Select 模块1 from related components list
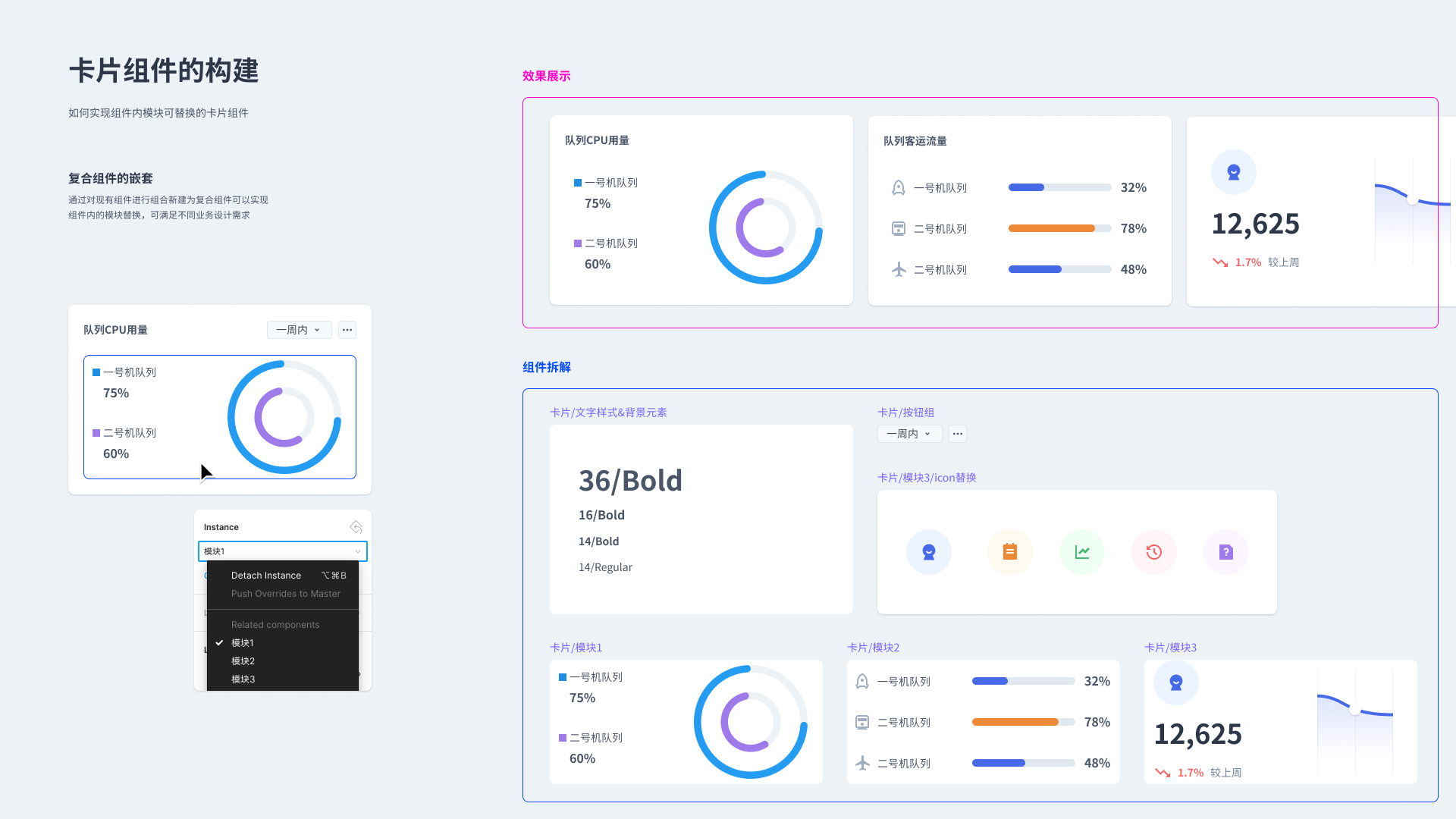The width and height of the screenshot is (1456, 819). click(243, 643)
